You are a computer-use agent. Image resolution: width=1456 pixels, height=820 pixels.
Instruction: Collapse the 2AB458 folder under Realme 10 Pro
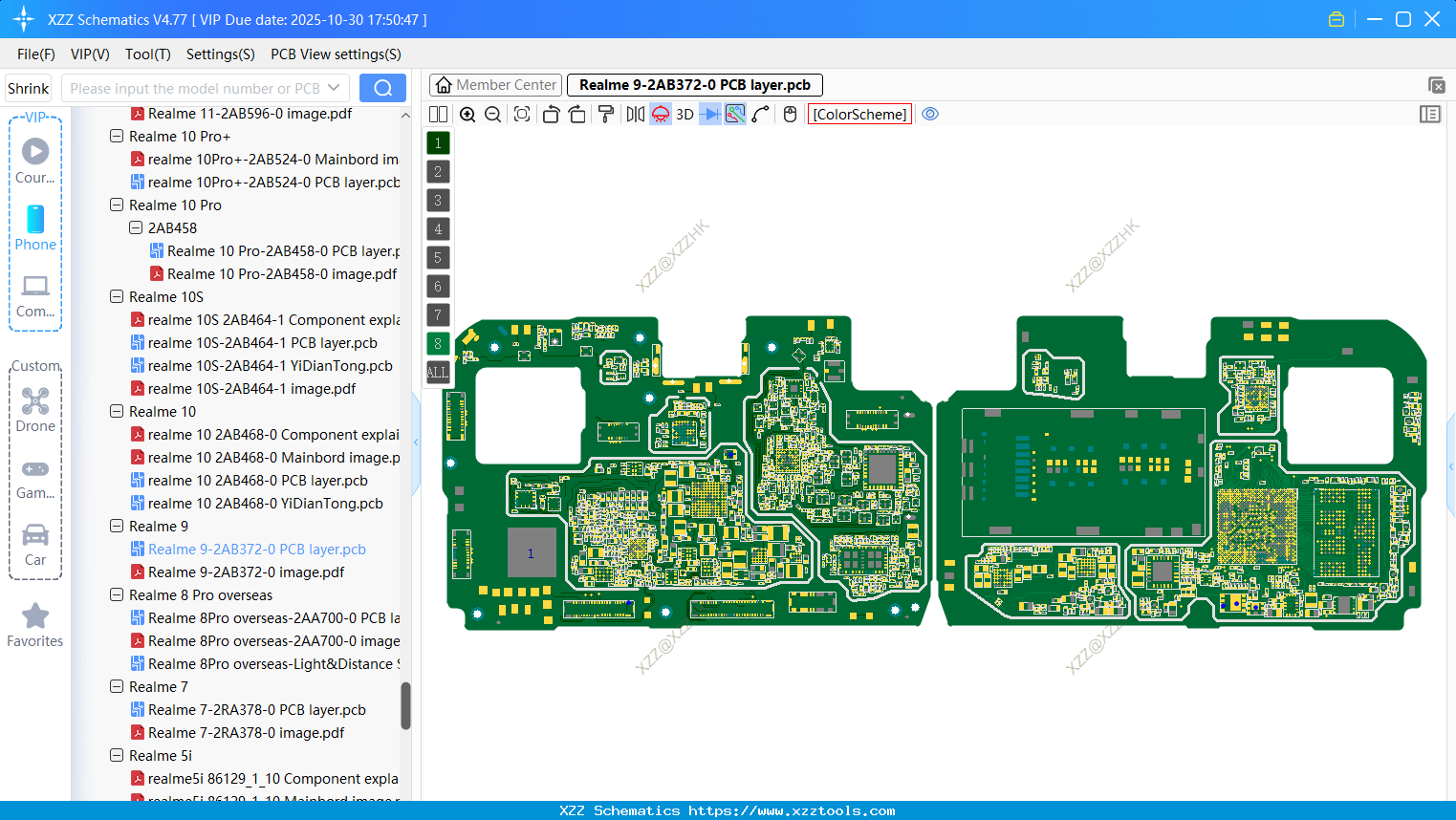tap(136, 227)
